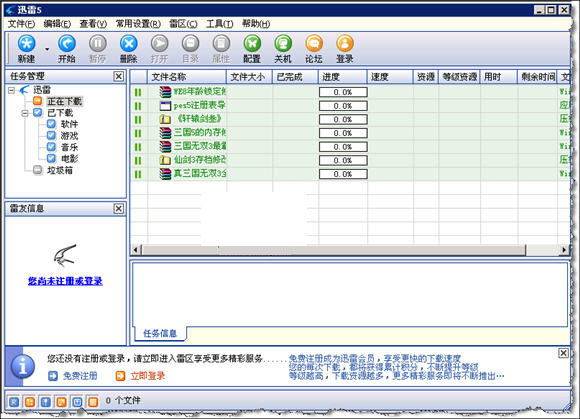Click the 您尚未注册或登录 link

(65, 281)
